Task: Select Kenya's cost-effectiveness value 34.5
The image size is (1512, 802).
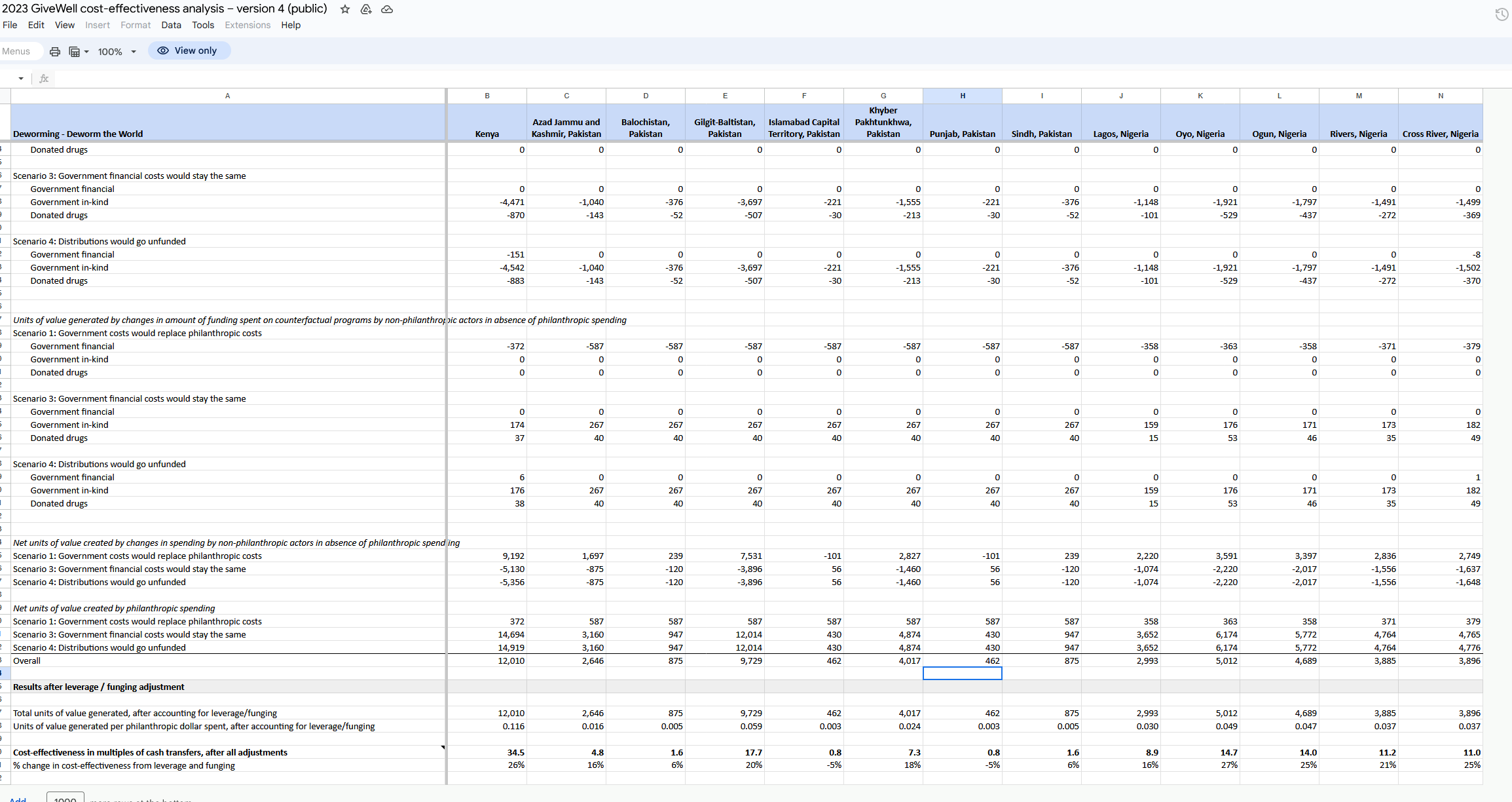Action: (487, 752)
